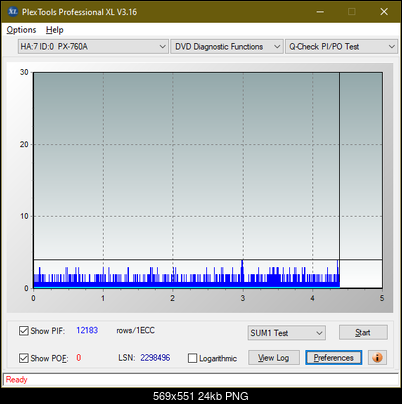Open the SUM1 Test dropdown
Screen dimensions: 402x404
287,333
